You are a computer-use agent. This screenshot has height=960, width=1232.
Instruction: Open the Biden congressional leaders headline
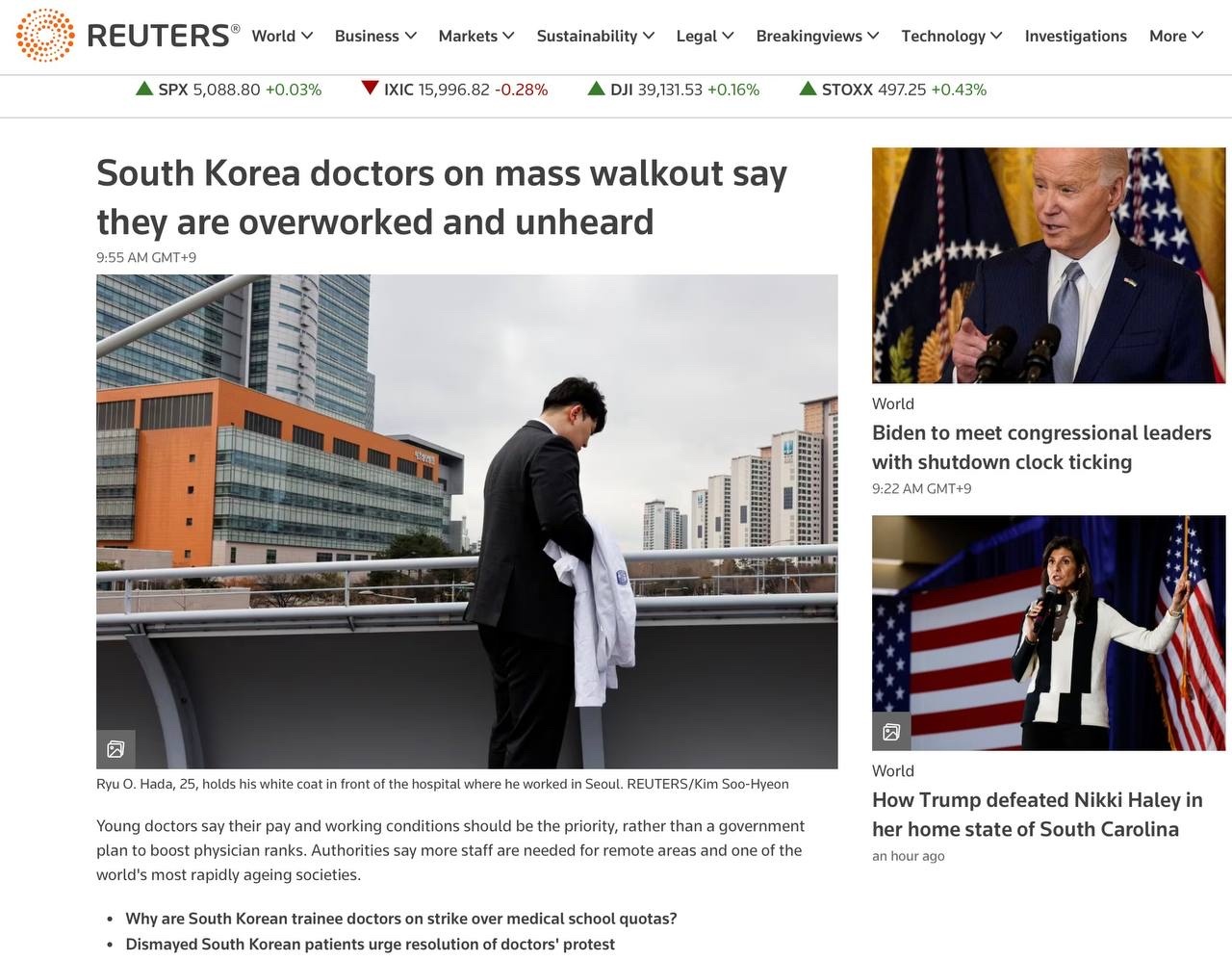click(1041, 447)
